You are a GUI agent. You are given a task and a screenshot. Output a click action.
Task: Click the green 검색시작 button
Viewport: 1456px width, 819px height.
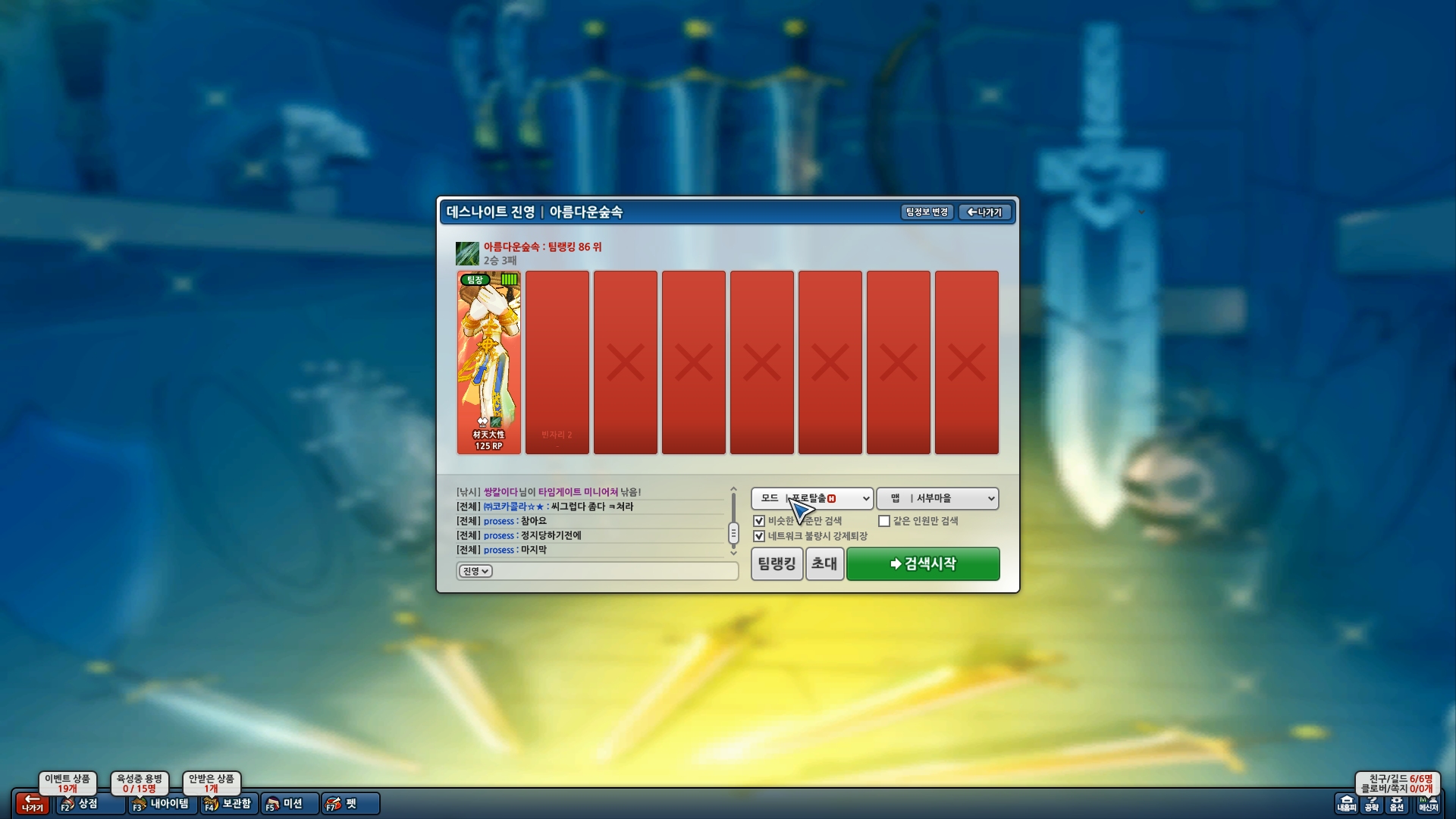pos(923,563)
